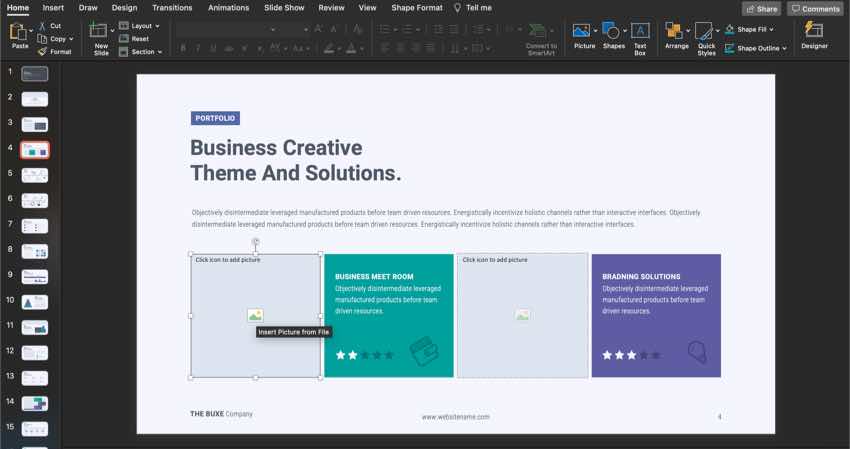Screen dimensions: 850x449
Task: Select slide 10 thumbnail
Action: [35, 302]
